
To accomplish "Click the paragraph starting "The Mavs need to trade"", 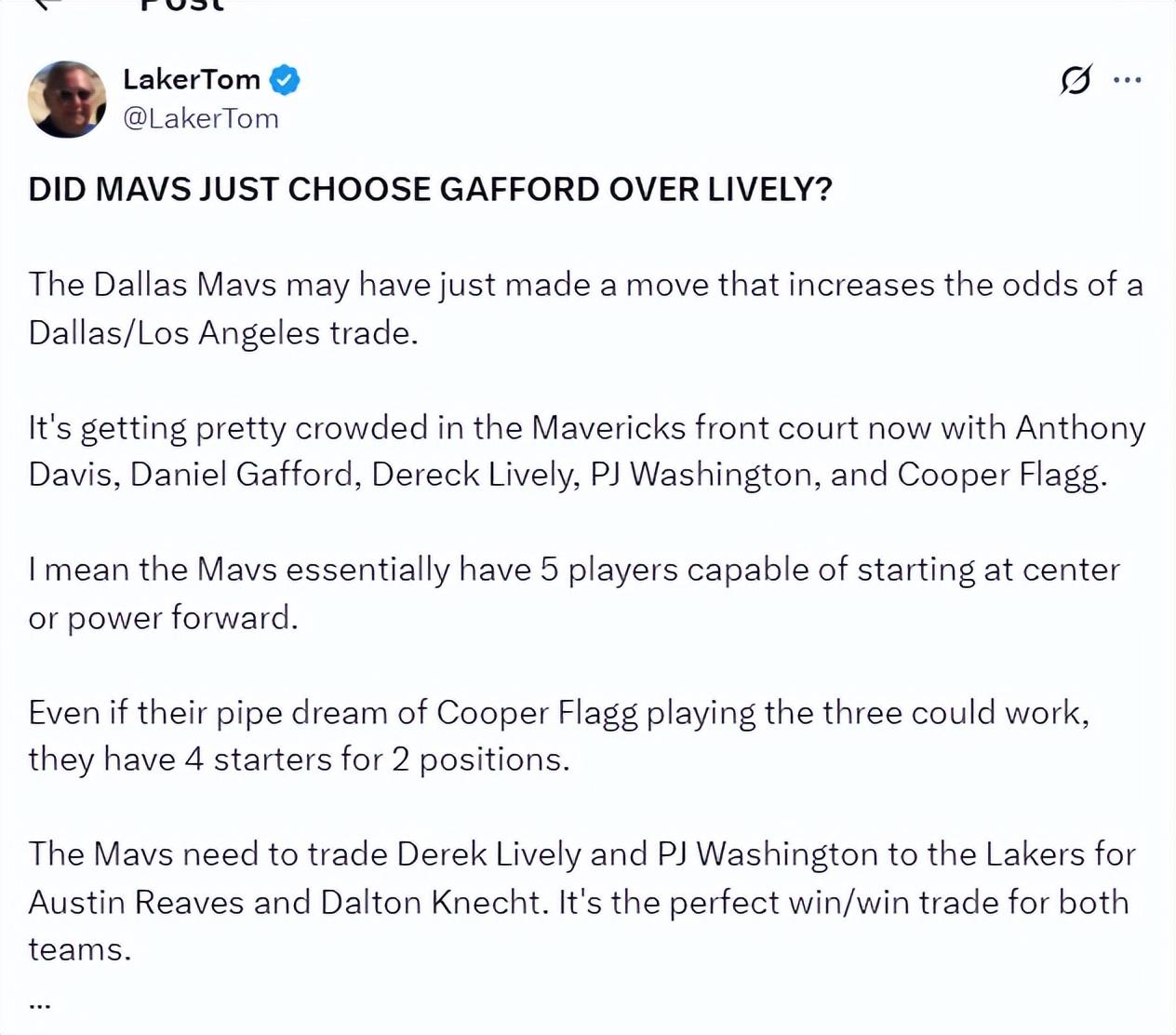I will pos(581,901).
